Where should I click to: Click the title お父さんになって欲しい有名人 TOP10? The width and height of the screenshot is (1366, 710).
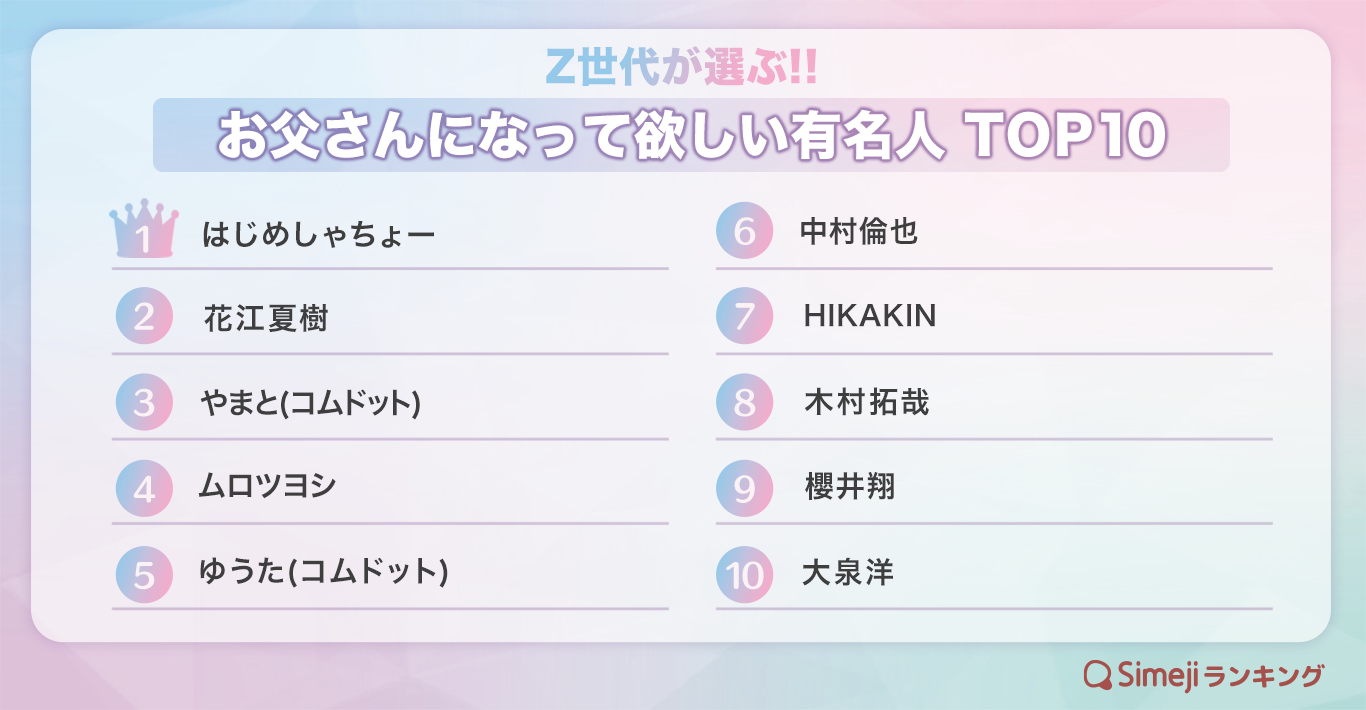(x=691, y=136)
